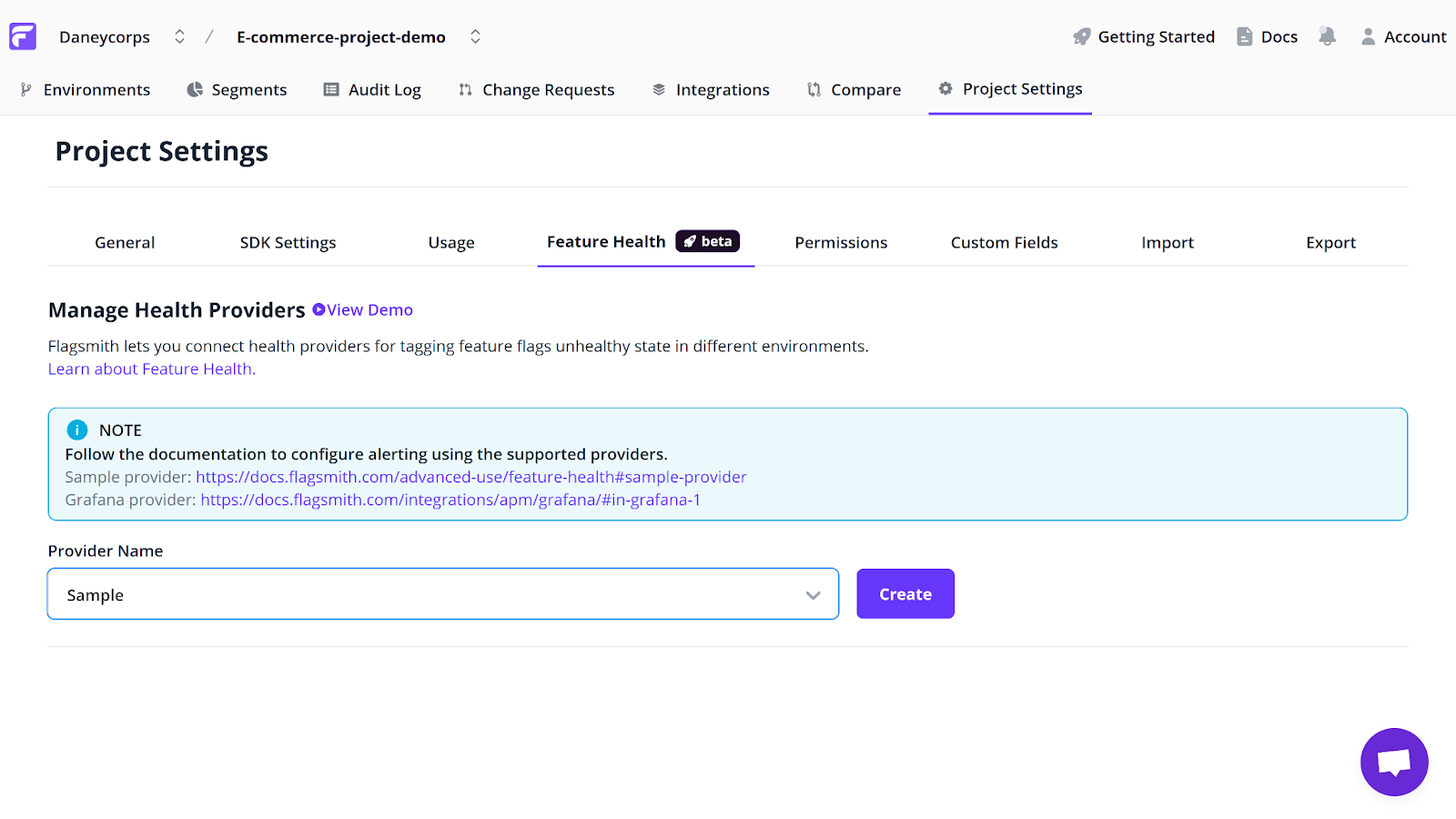Switch to the Export tab
The image size is (1456, 819).
pyautogui.click(x=1330, y=242)
